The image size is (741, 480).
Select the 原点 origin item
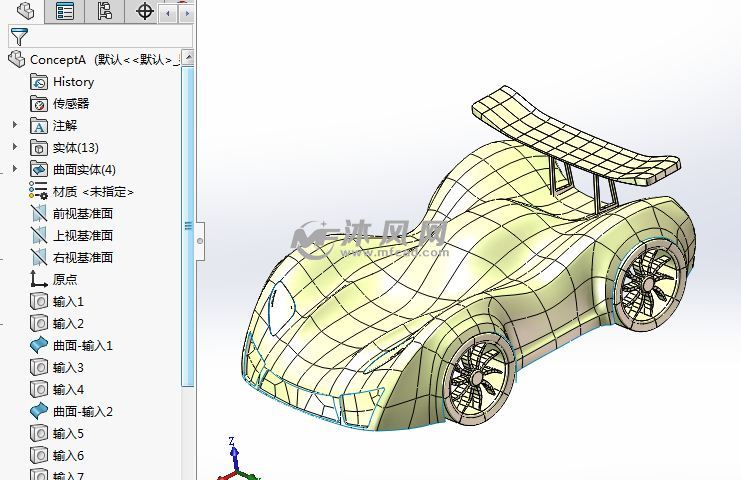65,279
